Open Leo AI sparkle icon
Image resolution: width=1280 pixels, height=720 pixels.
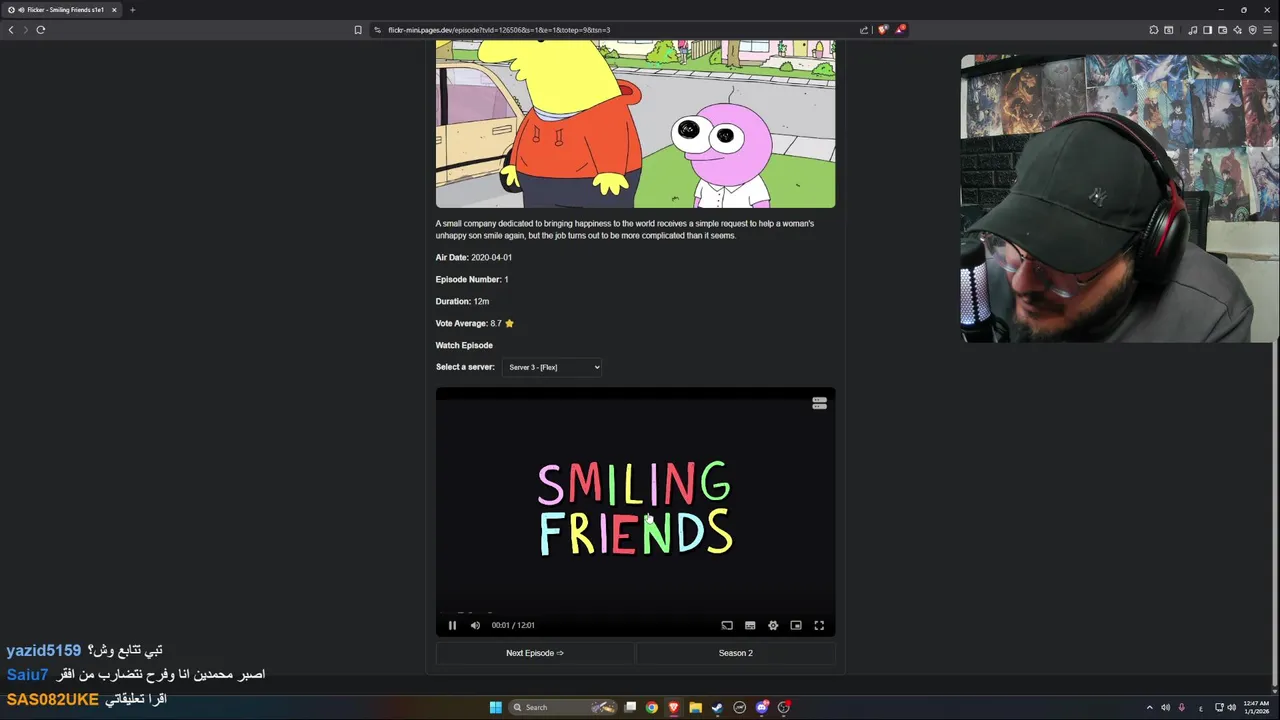(1238, 30)
